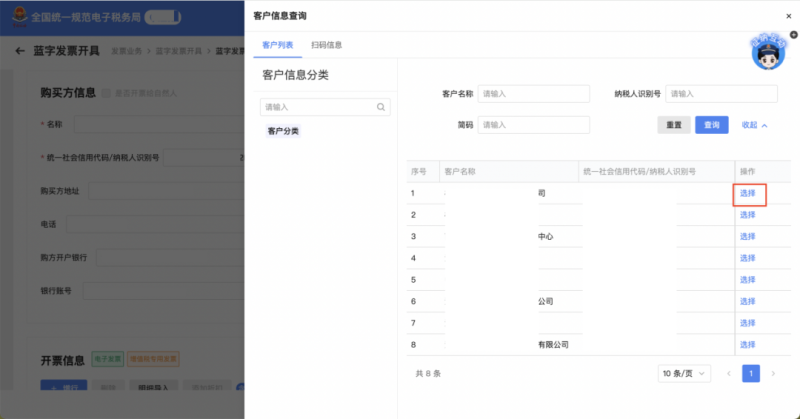Click the 明细导入 button in background
Screen dimensions: 800x419
[154, 386]
